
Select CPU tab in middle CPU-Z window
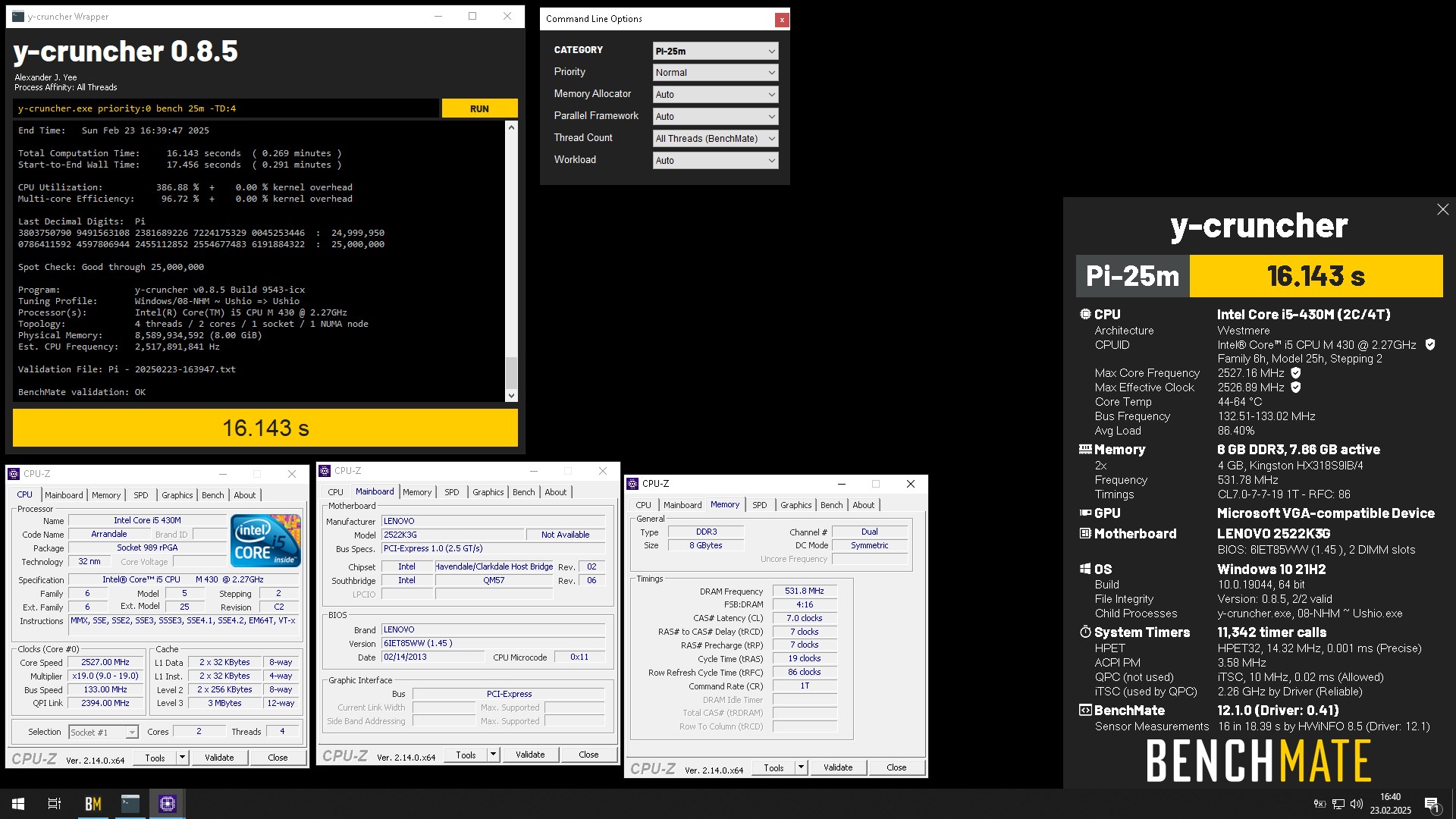click(335, 492)
